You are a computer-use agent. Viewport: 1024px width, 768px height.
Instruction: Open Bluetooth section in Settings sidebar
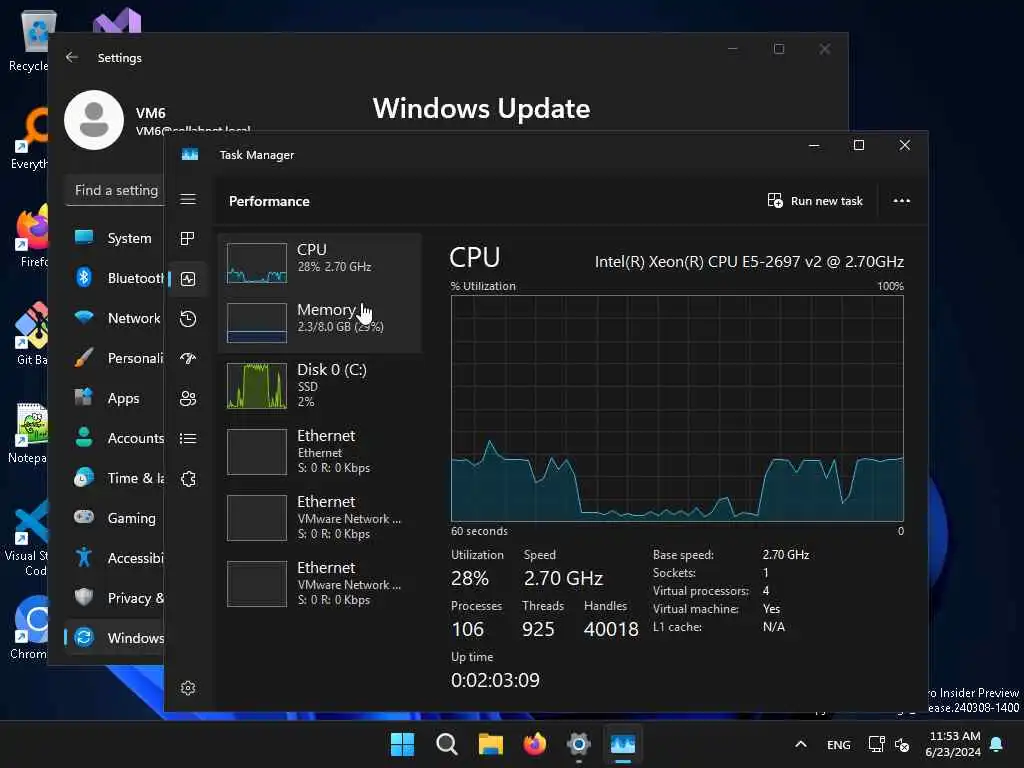point(115,278)
